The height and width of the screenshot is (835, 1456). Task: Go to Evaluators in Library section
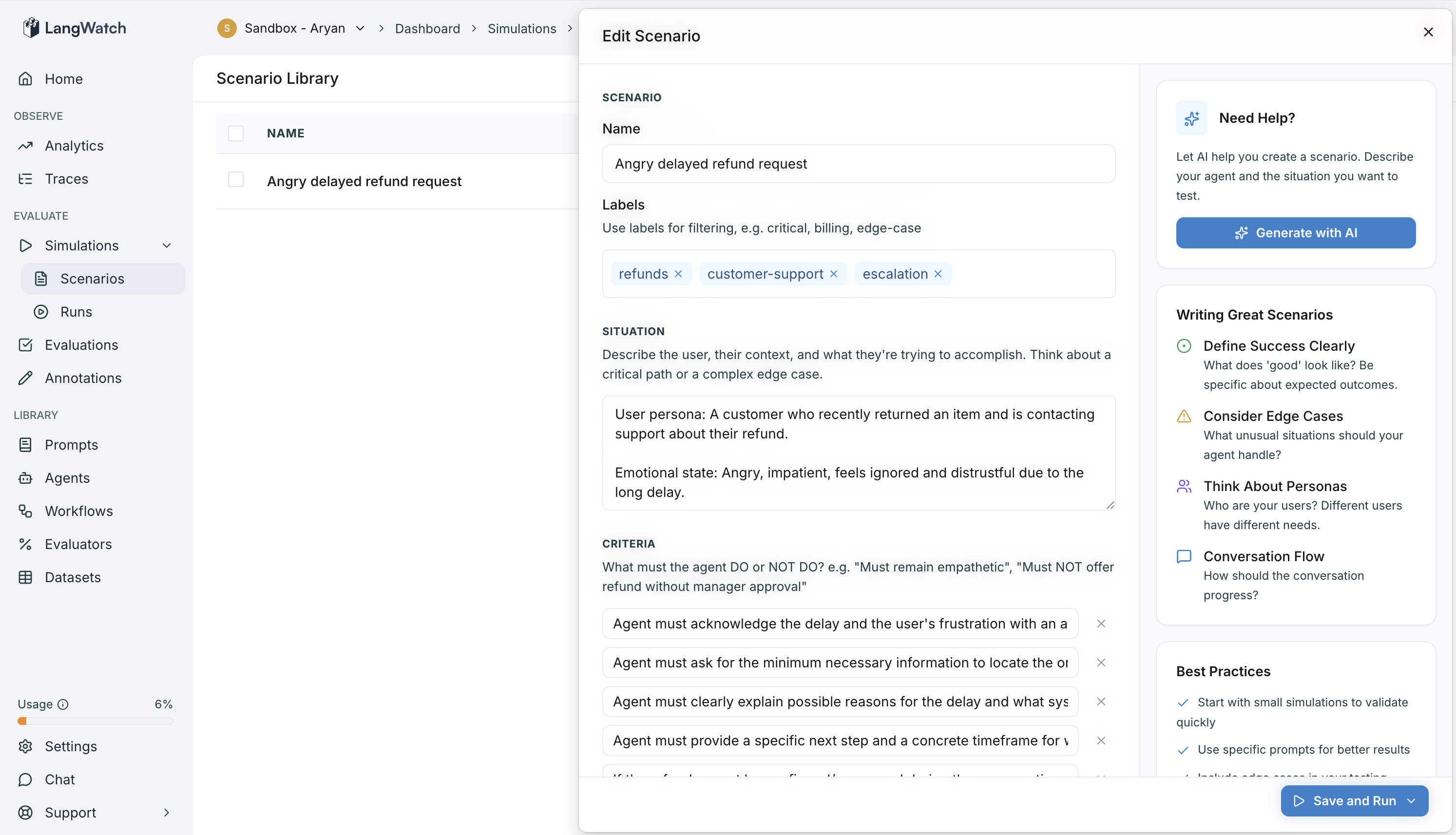78,544
